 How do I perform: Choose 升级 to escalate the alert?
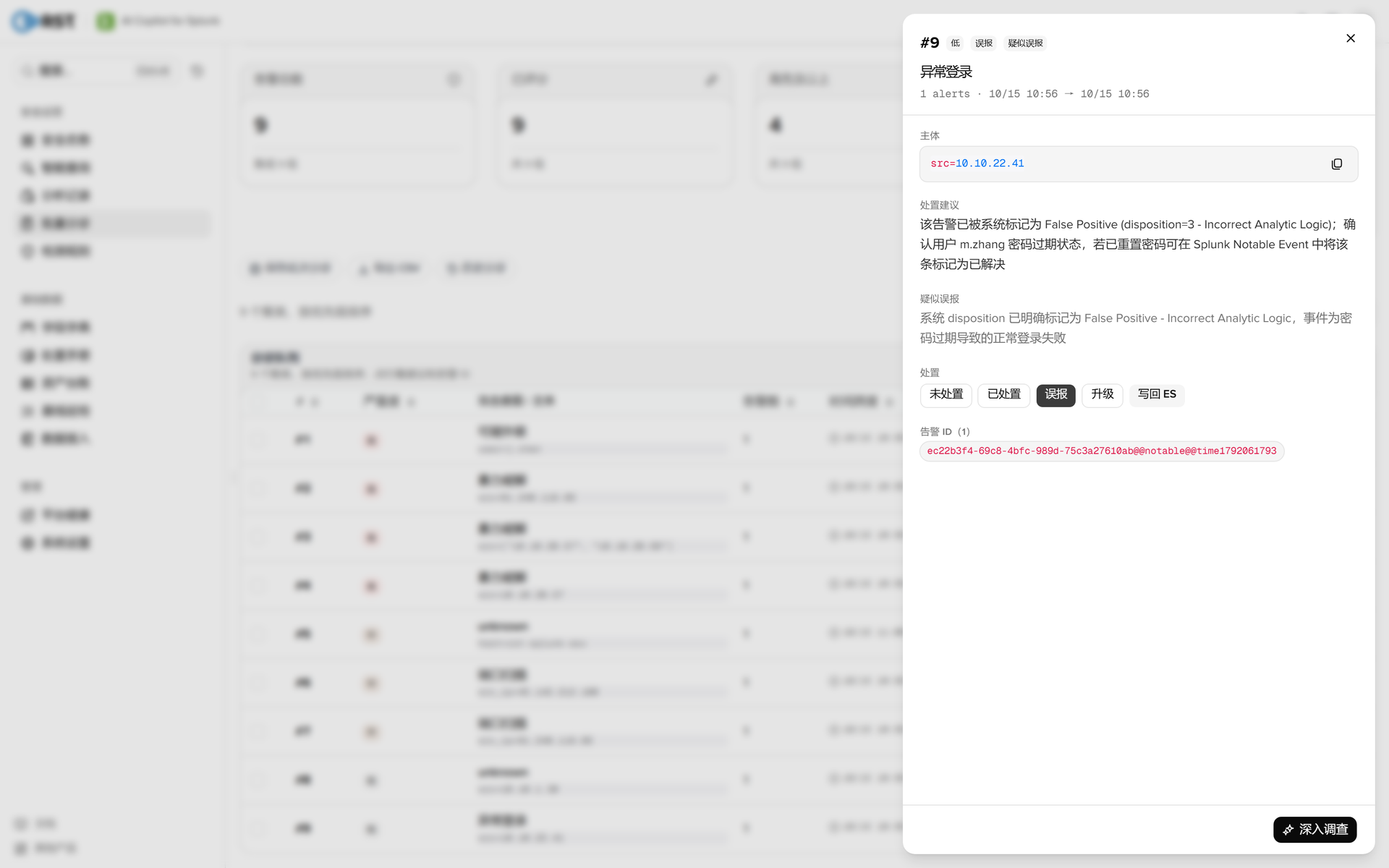pos(1102,395)
